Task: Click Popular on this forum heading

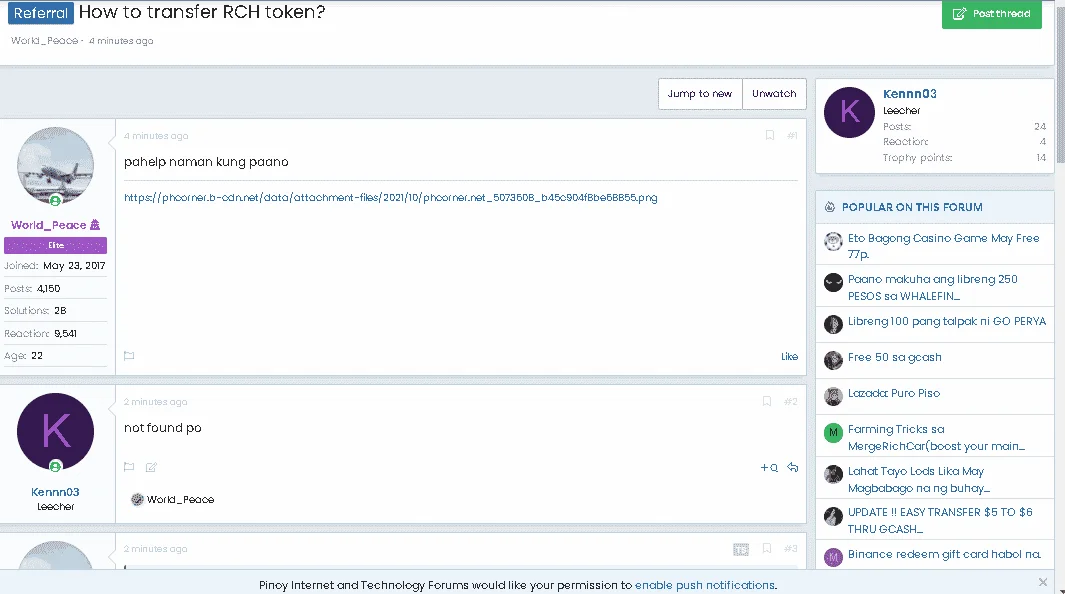Action: point(912,207)
